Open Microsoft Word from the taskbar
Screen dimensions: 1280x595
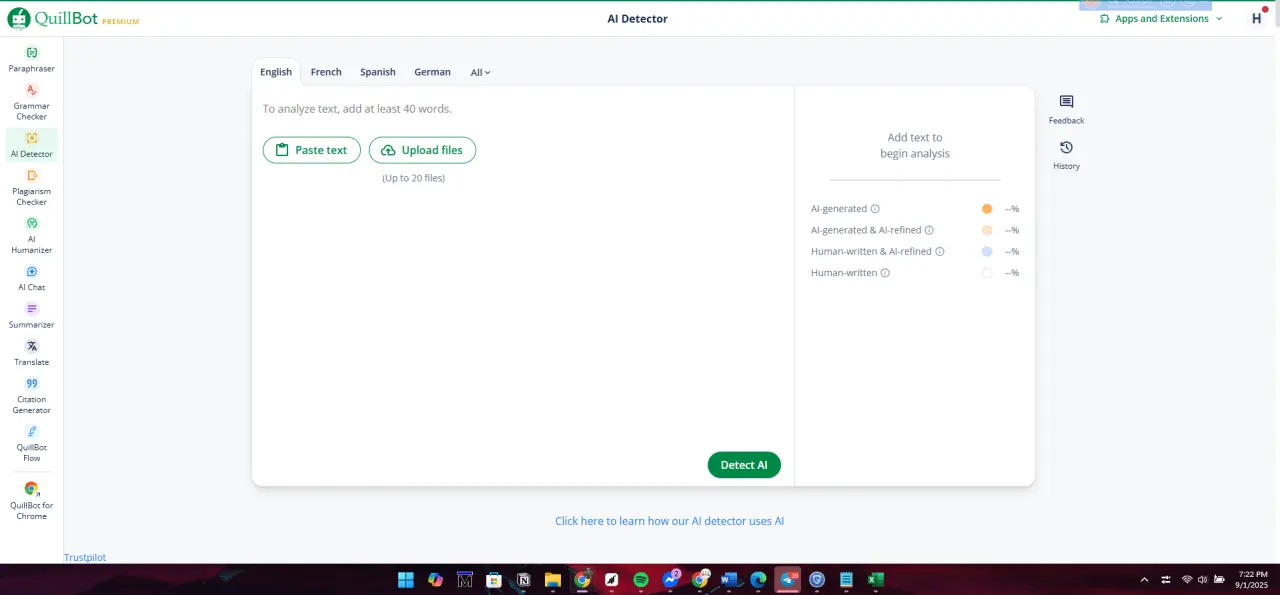[x=729, y=580]
